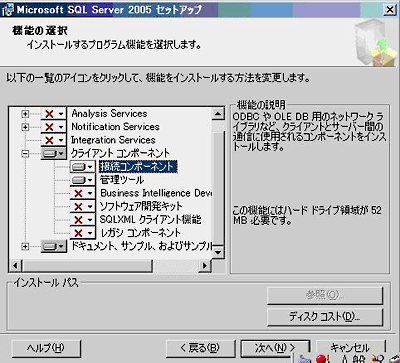Close the SQL Server 2005 setup window
Image resolution: width=400 pixels, height=363 pixels.
(390, 9)
